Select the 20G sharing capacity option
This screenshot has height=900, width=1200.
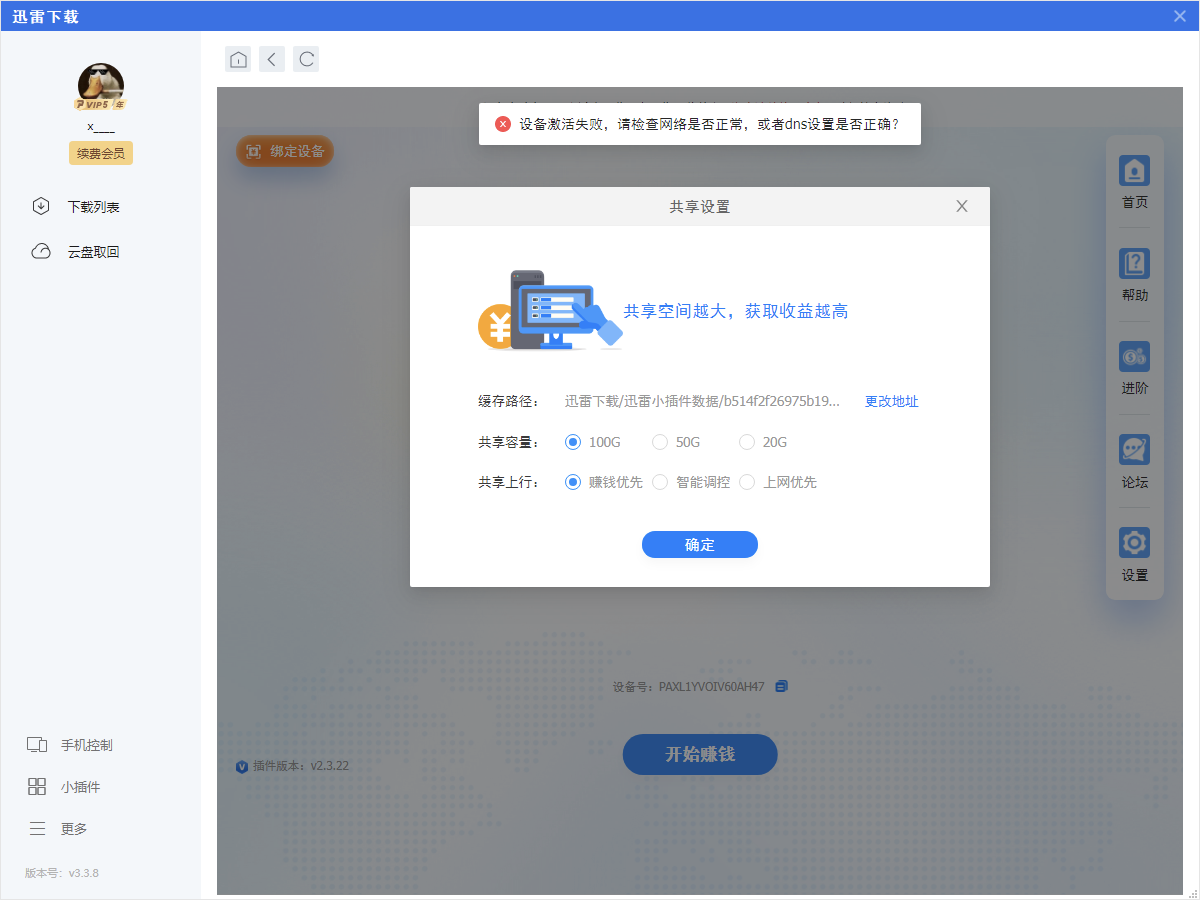click(x=763, y=442)
